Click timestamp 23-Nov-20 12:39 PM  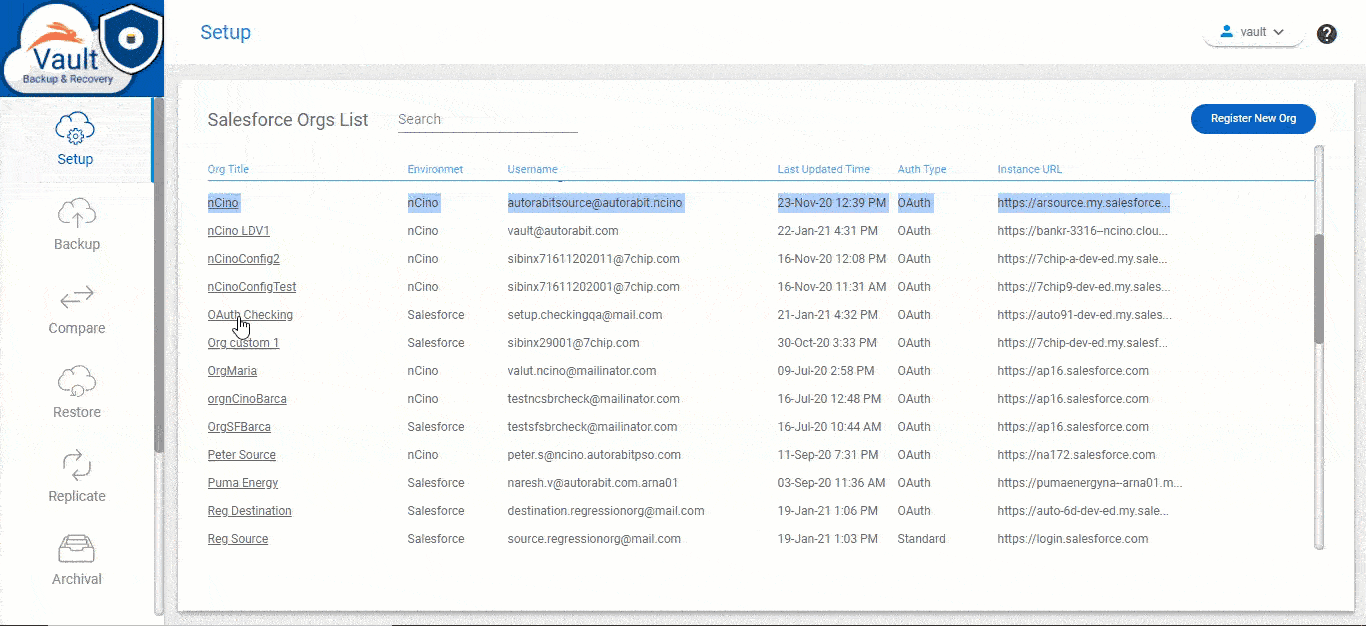tap(832, 203)
